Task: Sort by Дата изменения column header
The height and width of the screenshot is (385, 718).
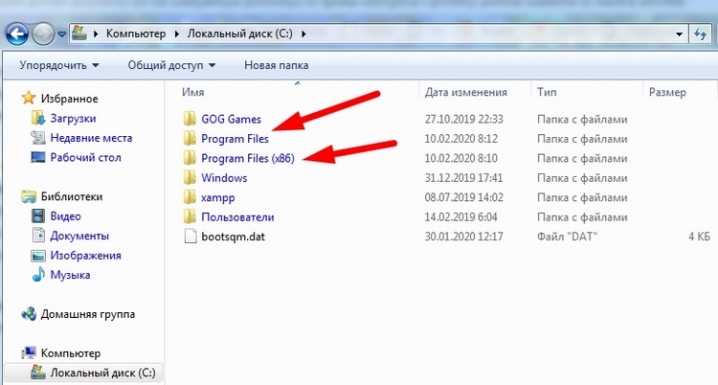Action: (x=466, y=92)
